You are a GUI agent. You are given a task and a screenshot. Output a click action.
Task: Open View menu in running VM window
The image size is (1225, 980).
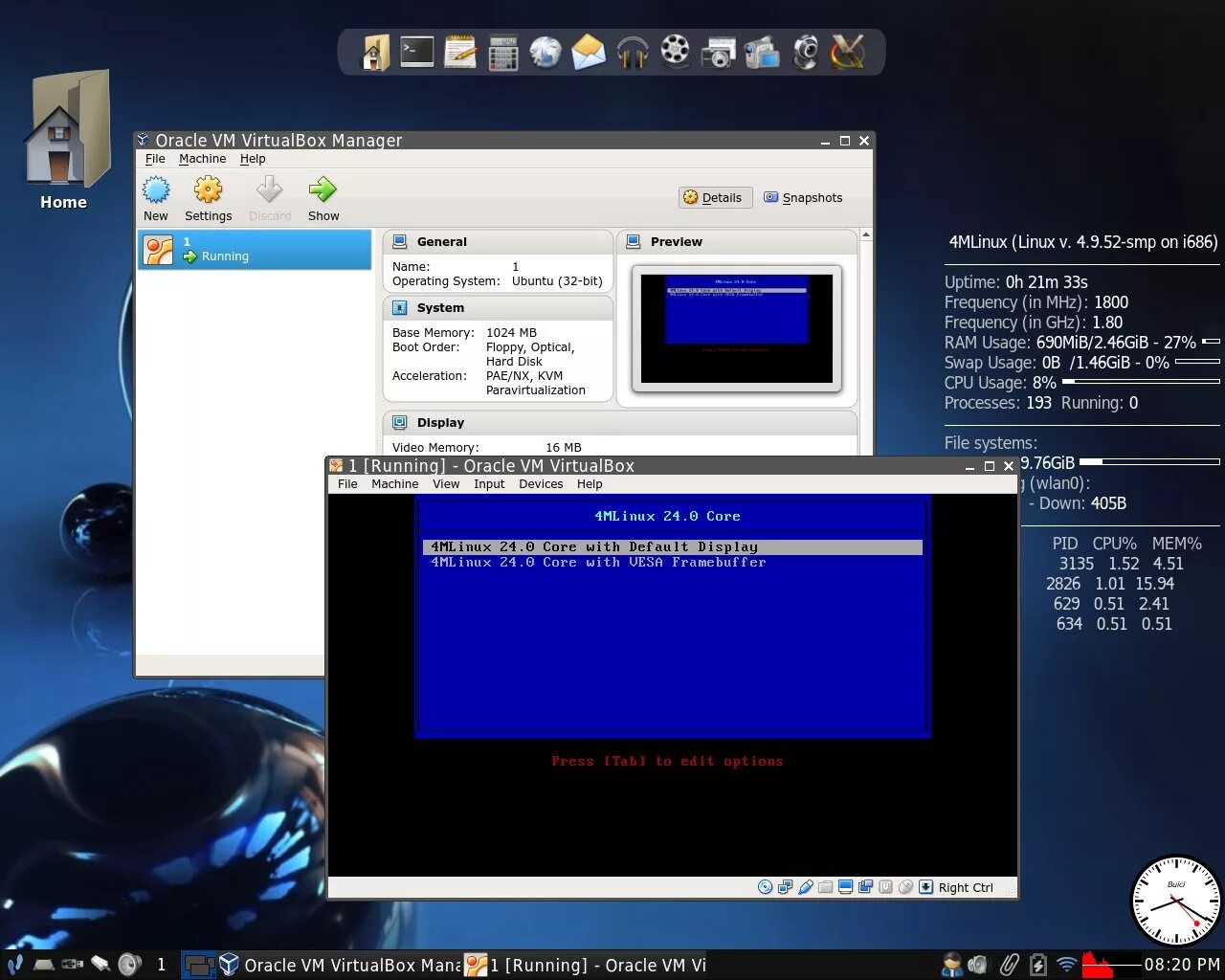(x=446, y=484)
